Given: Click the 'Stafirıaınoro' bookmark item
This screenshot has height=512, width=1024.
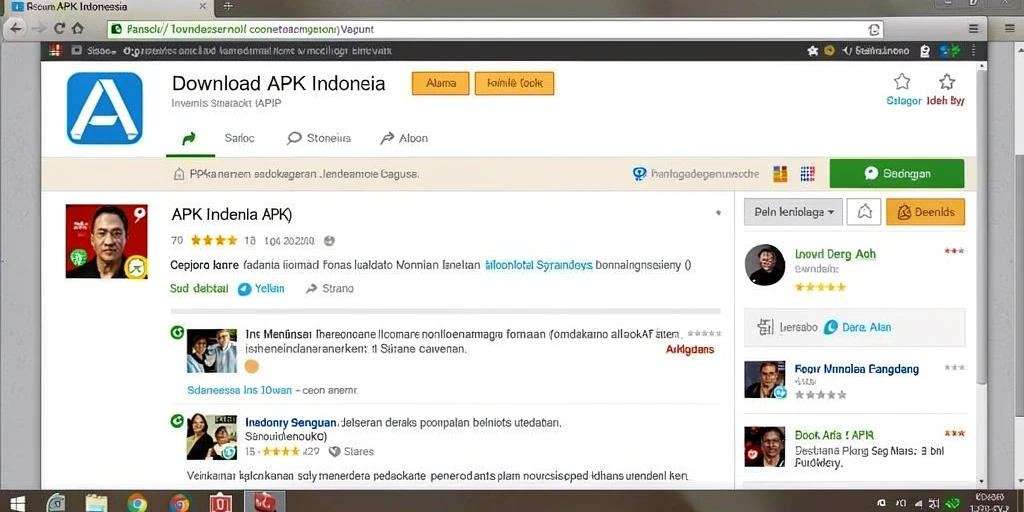Looking at the screenshot, I should coord(875,50).
